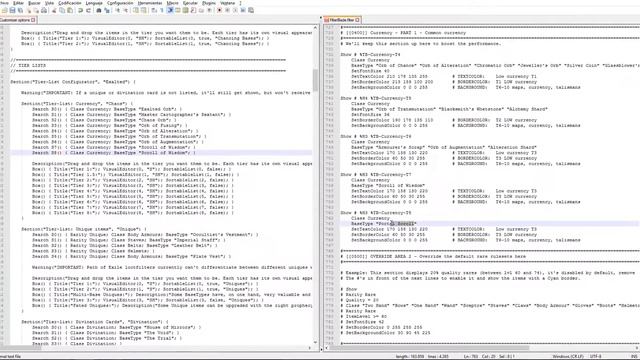Click the Play Macro icon
640x360 pixels.
pyautogui.click(x=235, y=10)
